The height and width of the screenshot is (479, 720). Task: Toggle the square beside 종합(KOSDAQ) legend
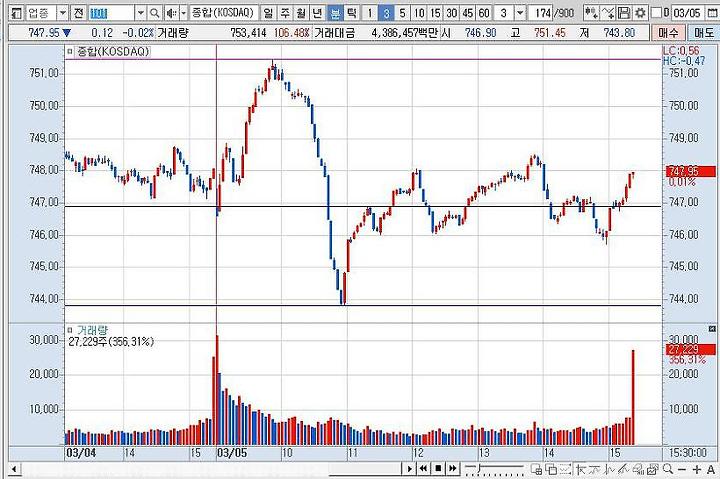[x=70, y=51]
